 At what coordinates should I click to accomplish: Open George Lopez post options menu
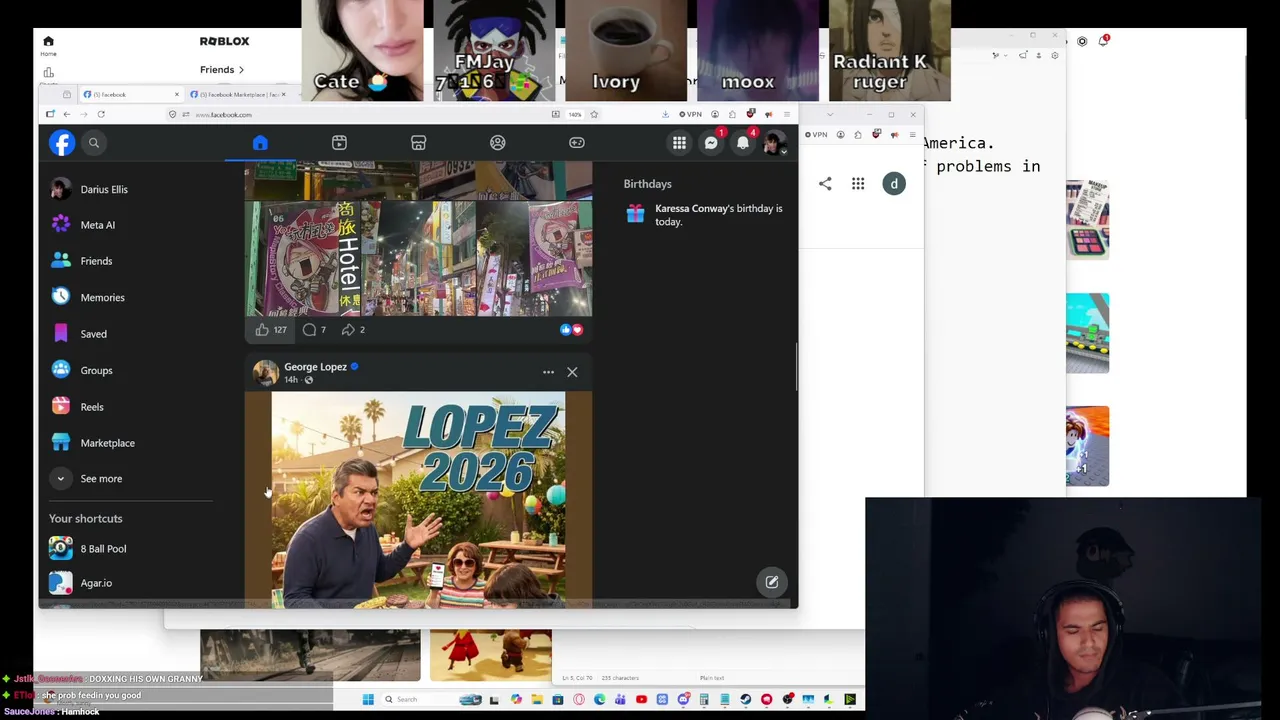point(548,372)
